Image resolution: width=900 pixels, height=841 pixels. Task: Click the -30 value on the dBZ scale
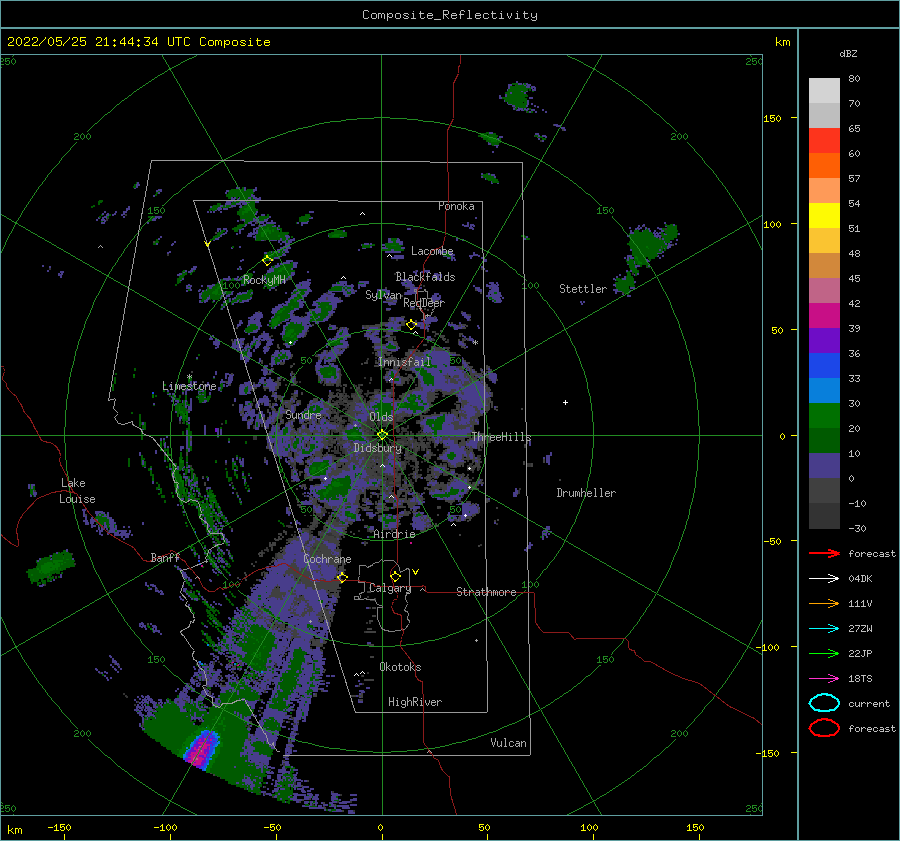[858, 528]
